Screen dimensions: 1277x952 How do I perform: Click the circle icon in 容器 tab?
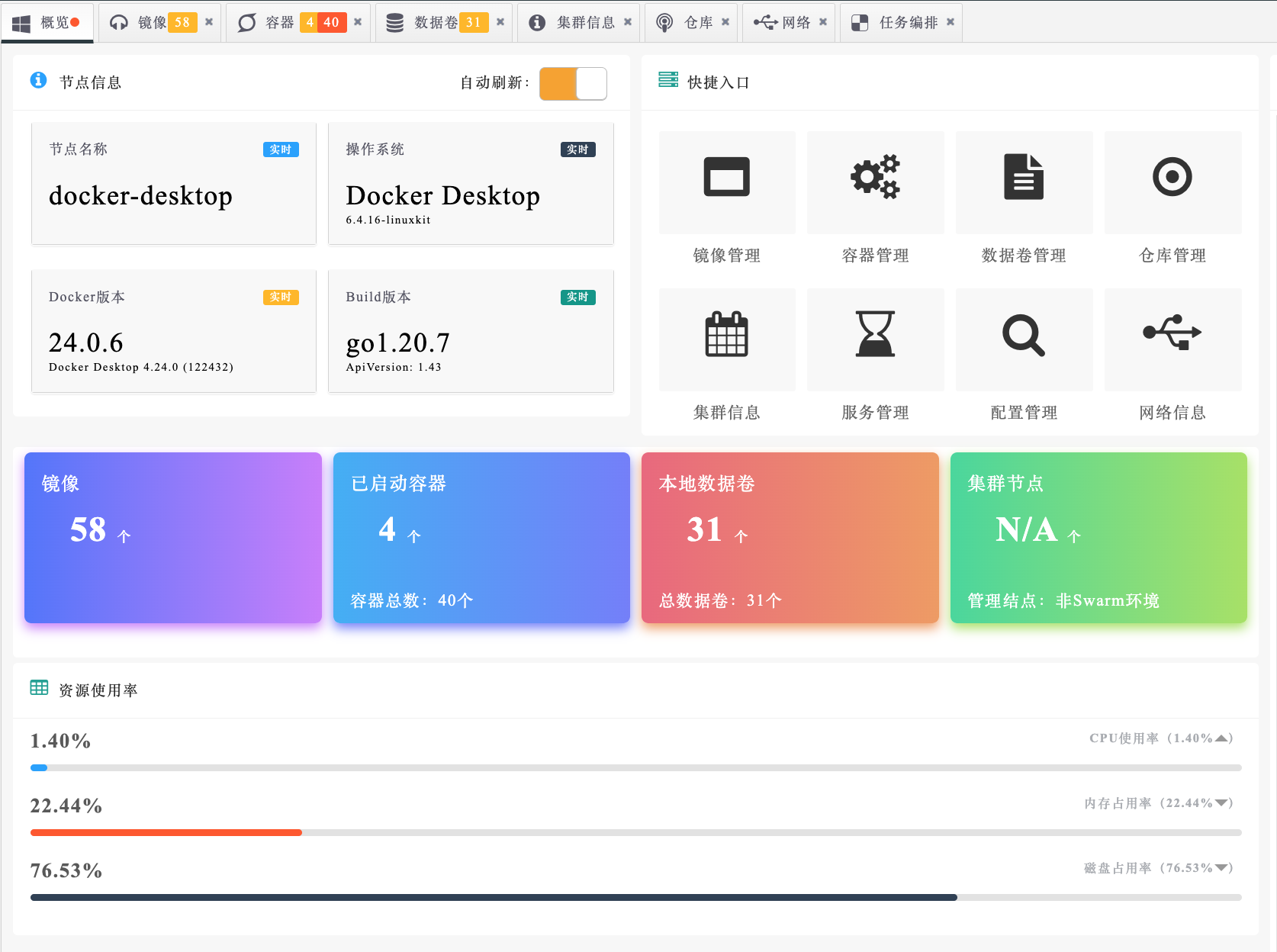tap(246, 23)
